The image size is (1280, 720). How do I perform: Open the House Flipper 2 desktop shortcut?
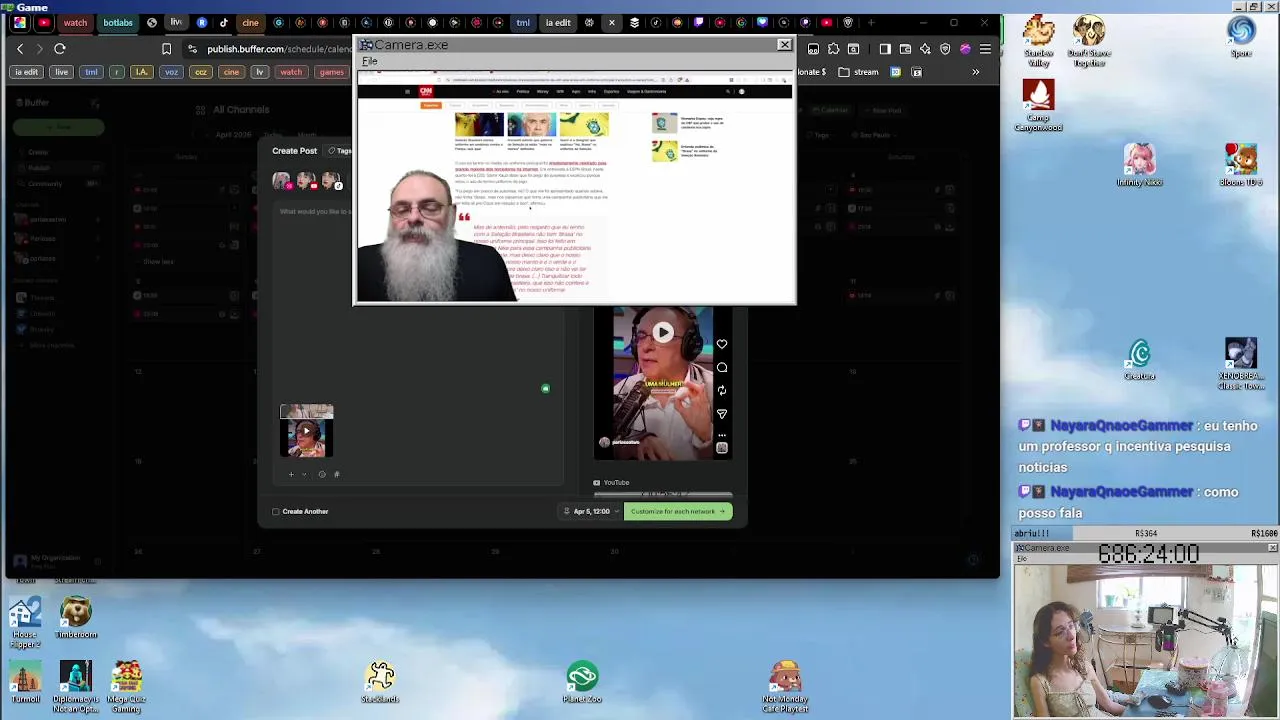click(x=25, y=623)
